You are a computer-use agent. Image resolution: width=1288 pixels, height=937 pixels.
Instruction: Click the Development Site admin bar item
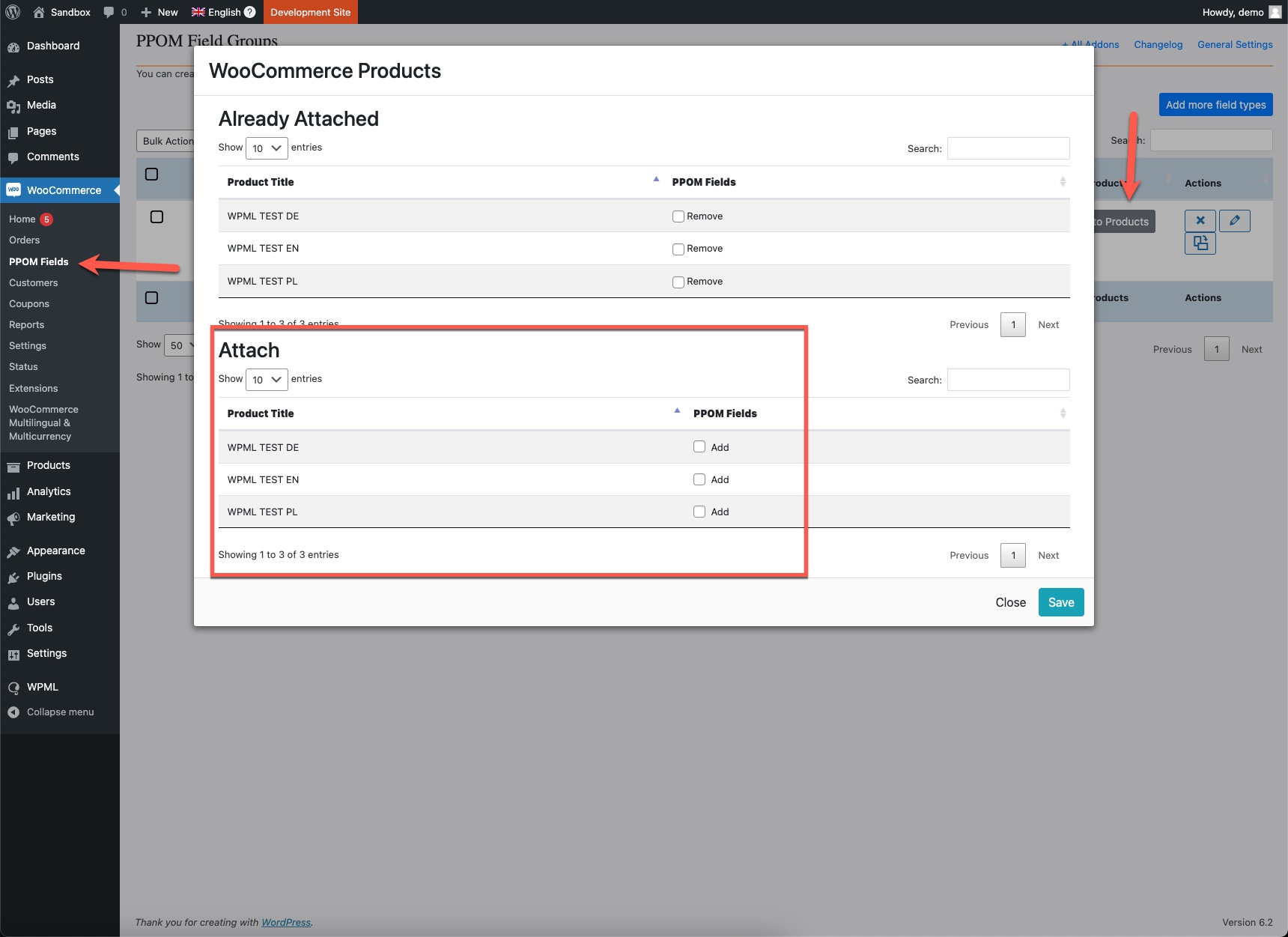point(311,12)
